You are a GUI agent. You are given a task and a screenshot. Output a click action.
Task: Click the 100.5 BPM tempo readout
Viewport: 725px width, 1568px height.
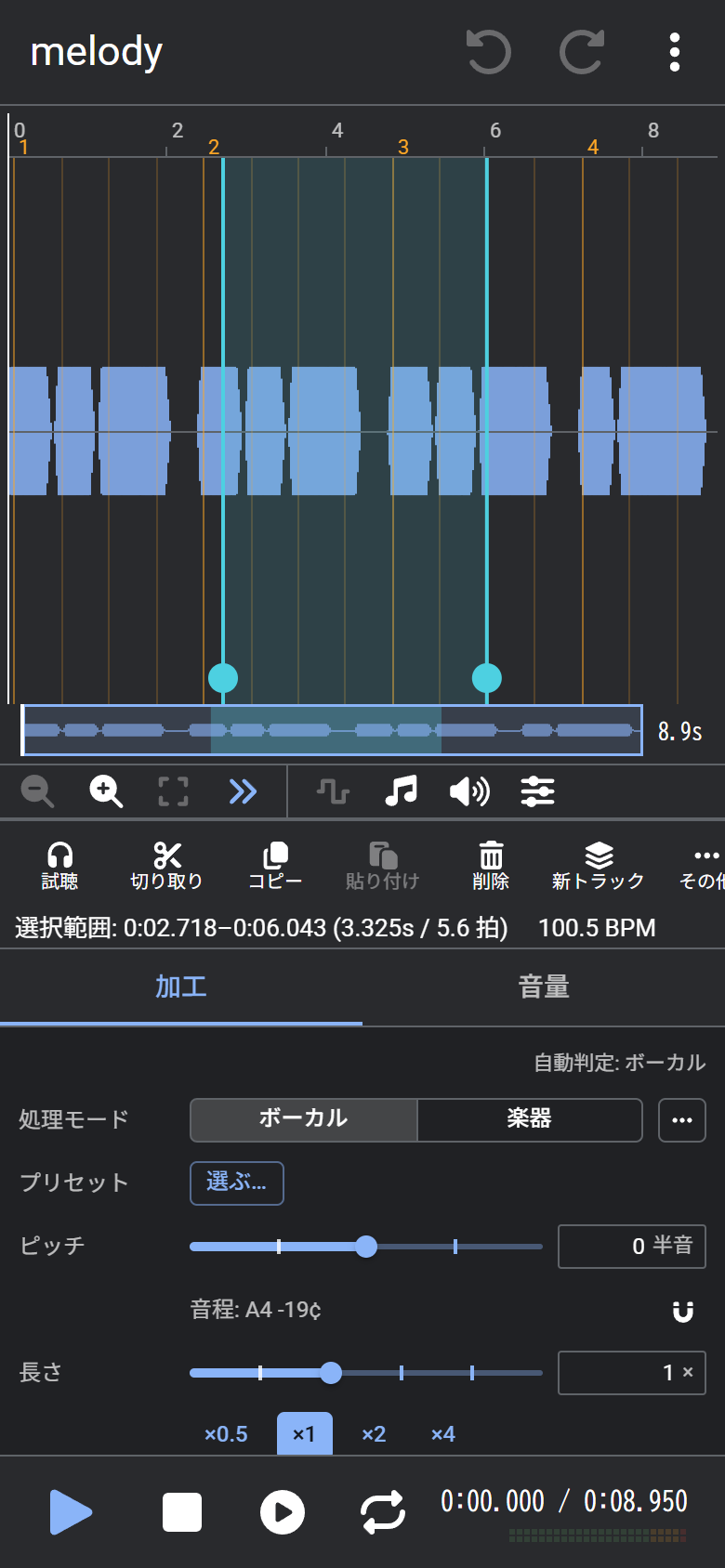pyautogui.click(x=597, y=928)
